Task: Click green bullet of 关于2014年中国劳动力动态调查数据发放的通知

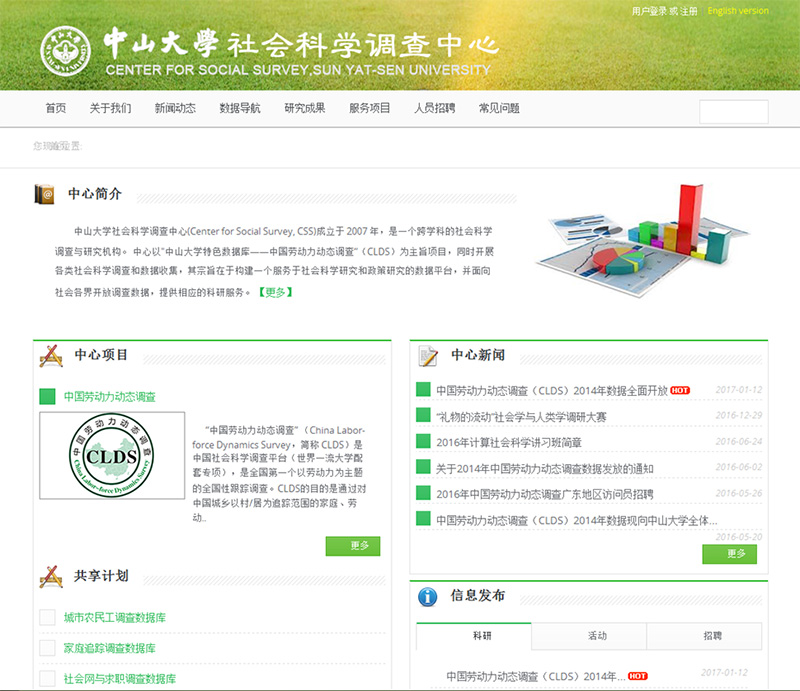Action: [423, 466]
